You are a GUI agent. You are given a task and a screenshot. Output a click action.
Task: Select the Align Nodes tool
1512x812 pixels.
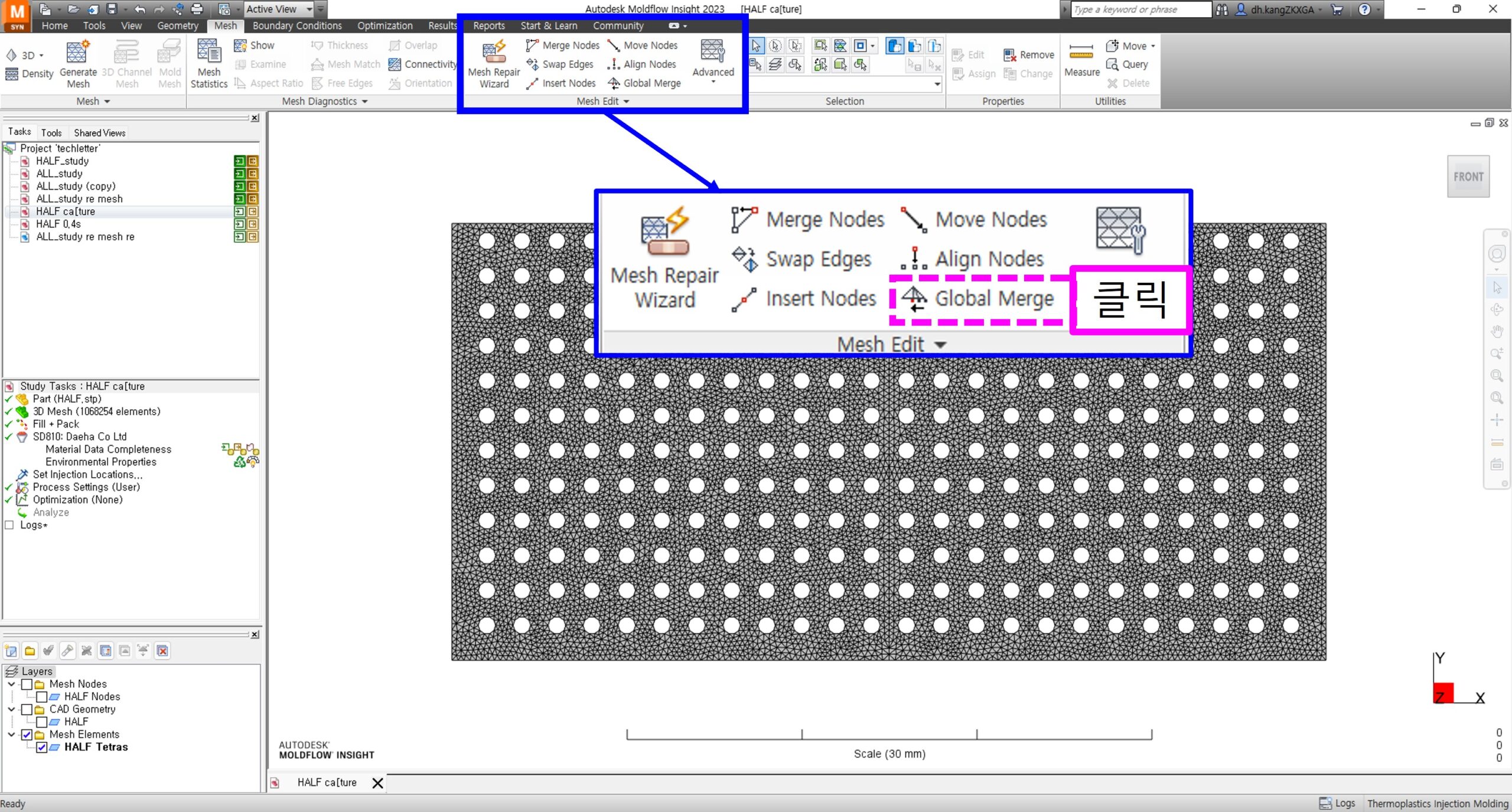coord(641,64)
